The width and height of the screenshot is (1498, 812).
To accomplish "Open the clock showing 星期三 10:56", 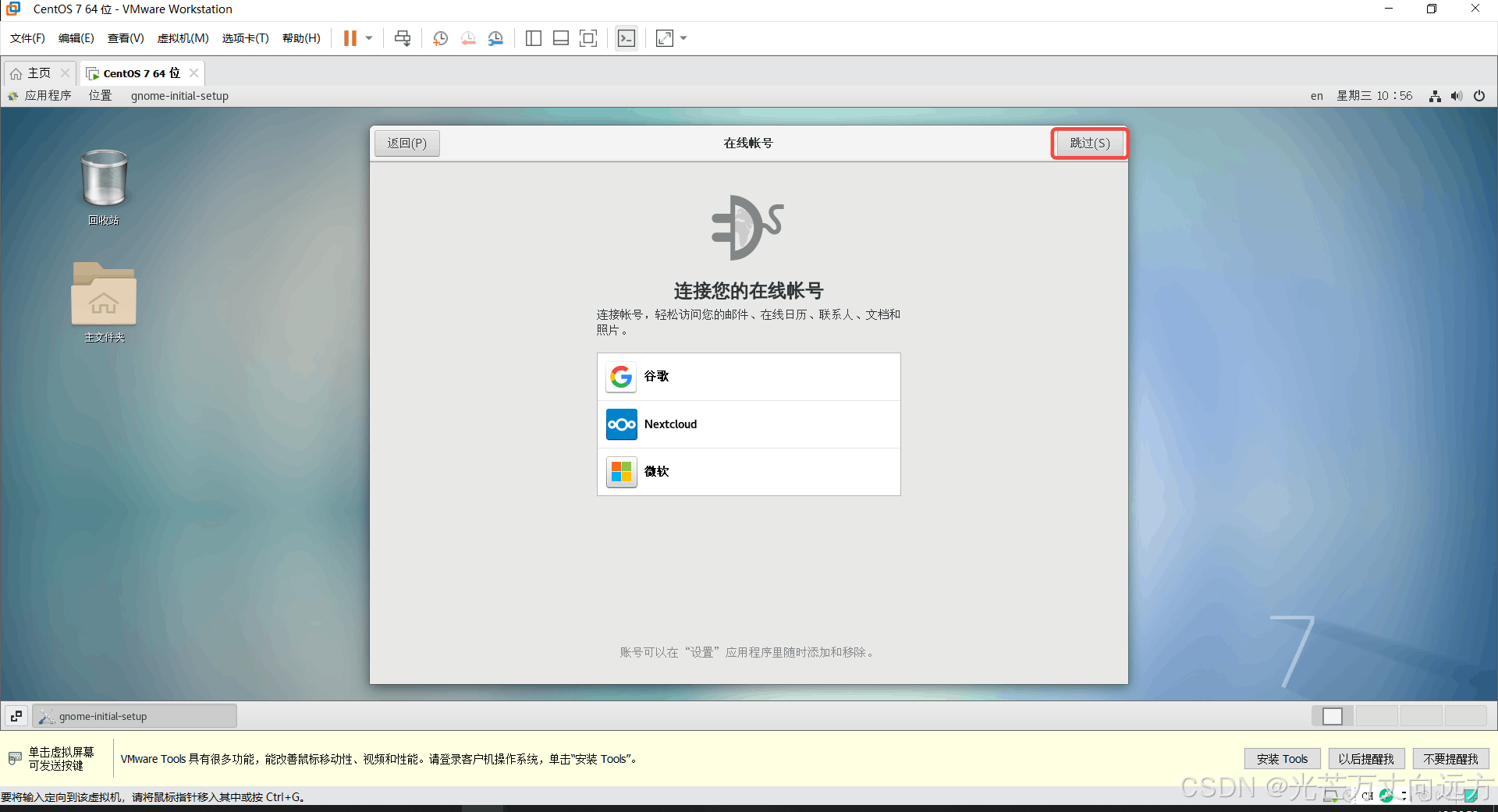I will [1375, 96].
